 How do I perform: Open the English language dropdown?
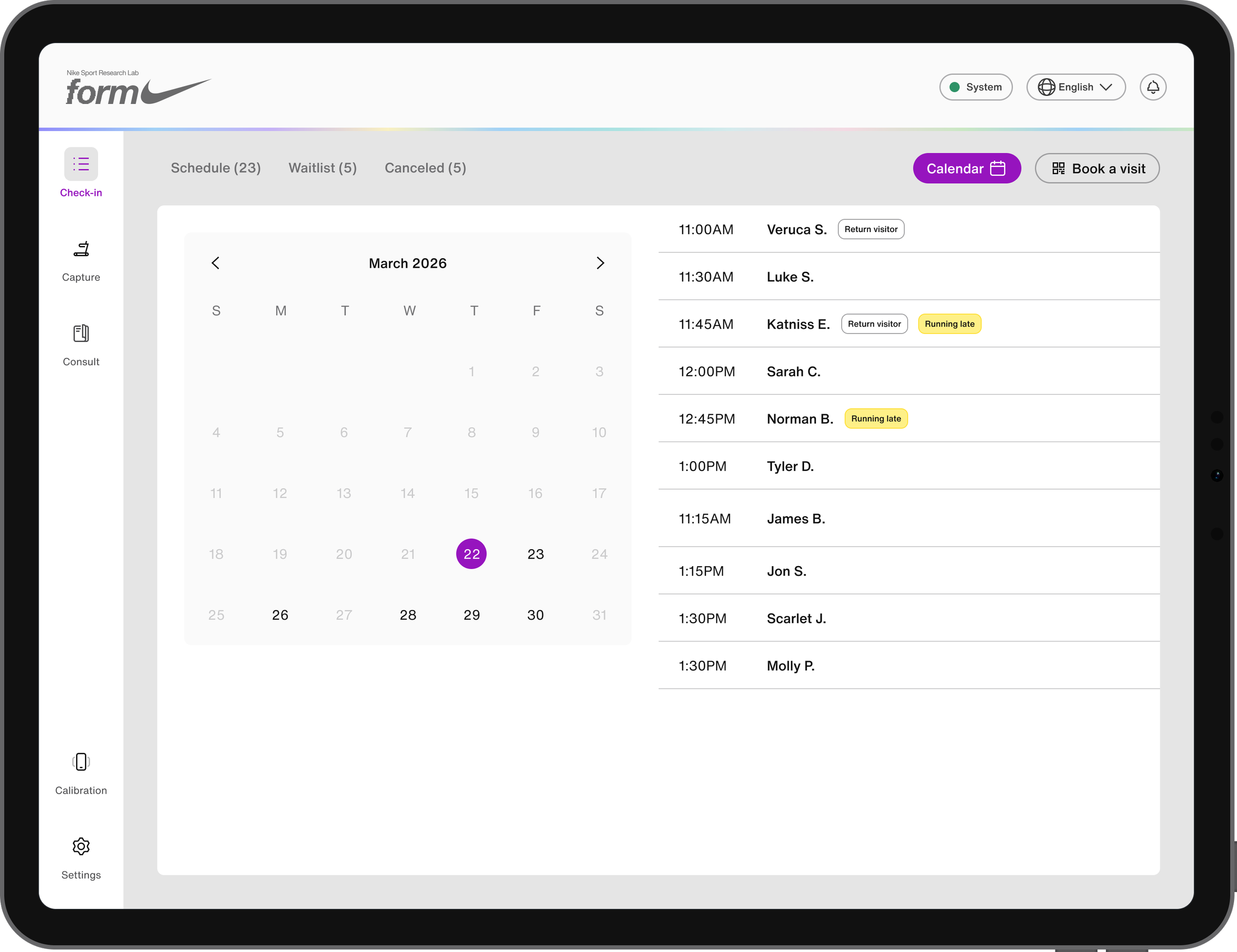1076,87
